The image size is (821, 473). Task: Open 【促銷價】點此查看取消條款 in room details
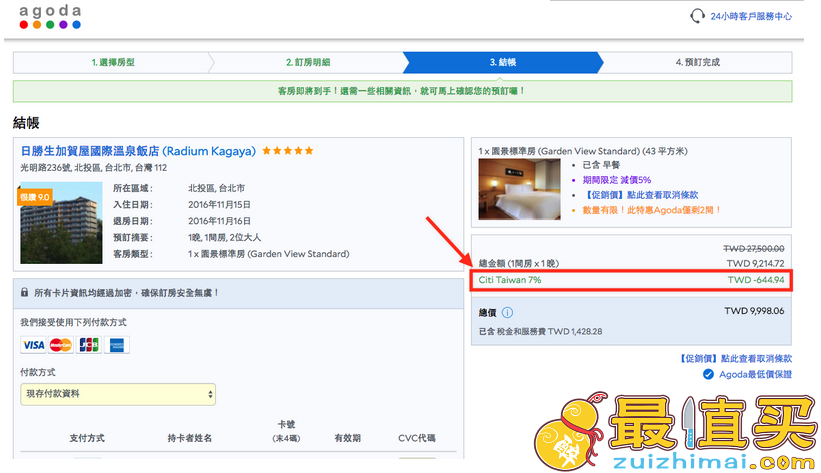coord(640,195)
